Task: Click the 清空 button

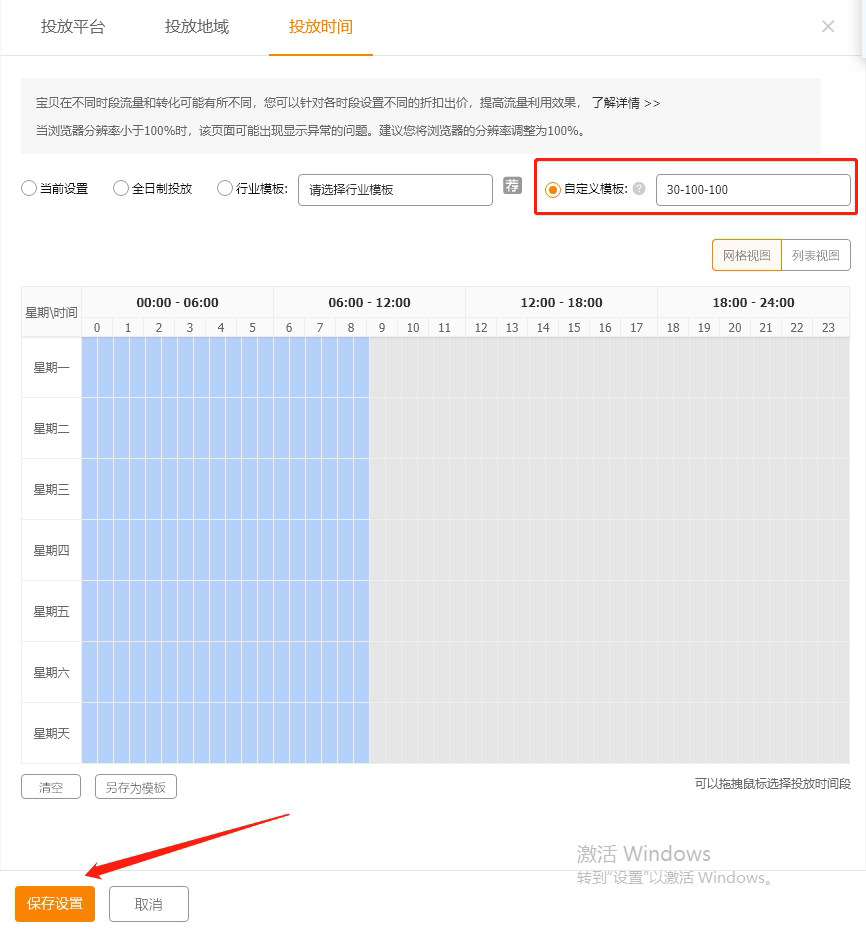Action: pos(51,787)
